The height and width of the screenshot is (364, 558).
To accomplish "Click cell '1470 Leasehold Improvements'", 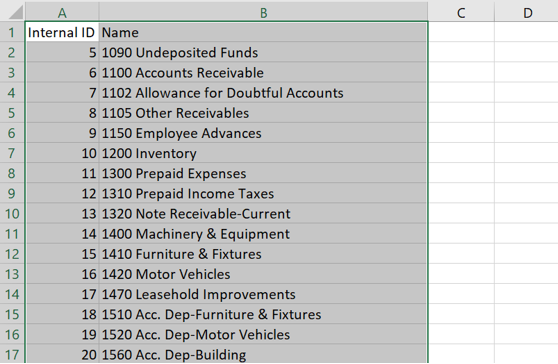I will (x=263, y=294).
